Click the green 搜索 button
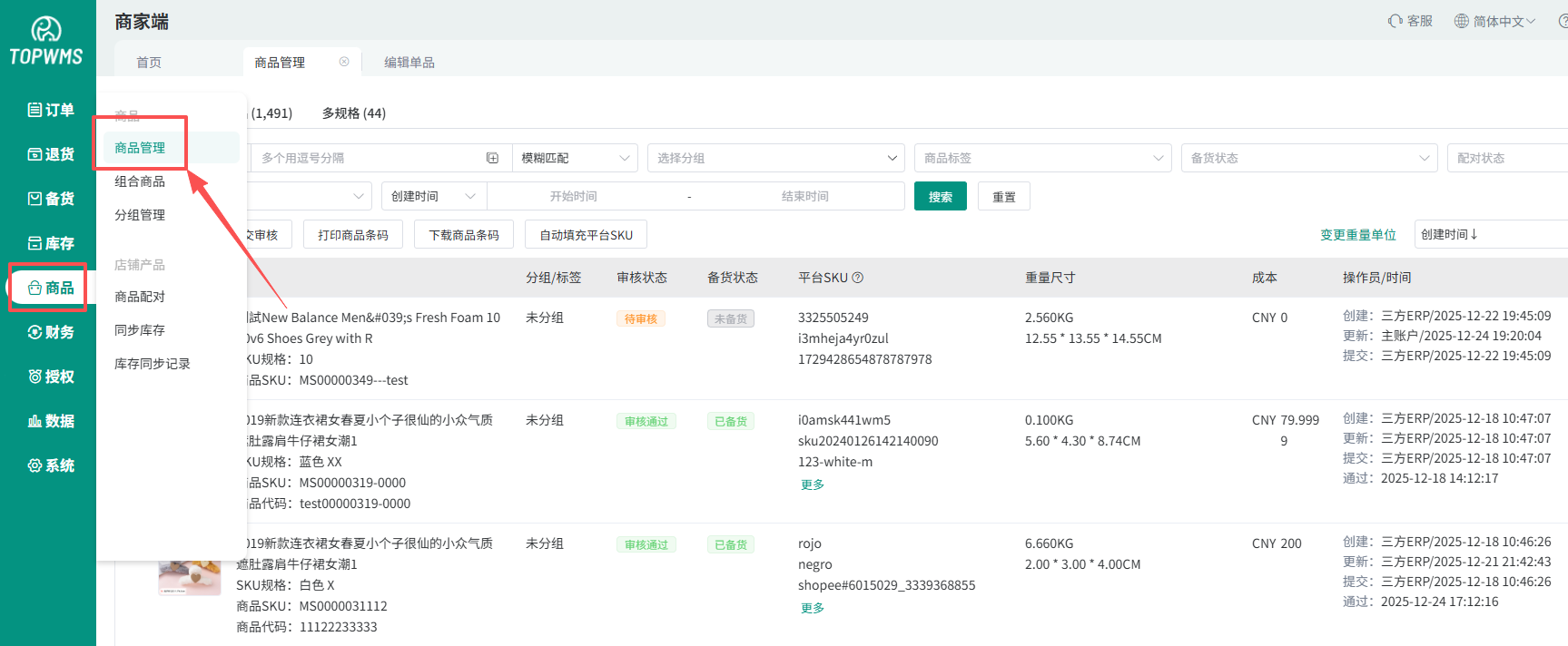 940,197
